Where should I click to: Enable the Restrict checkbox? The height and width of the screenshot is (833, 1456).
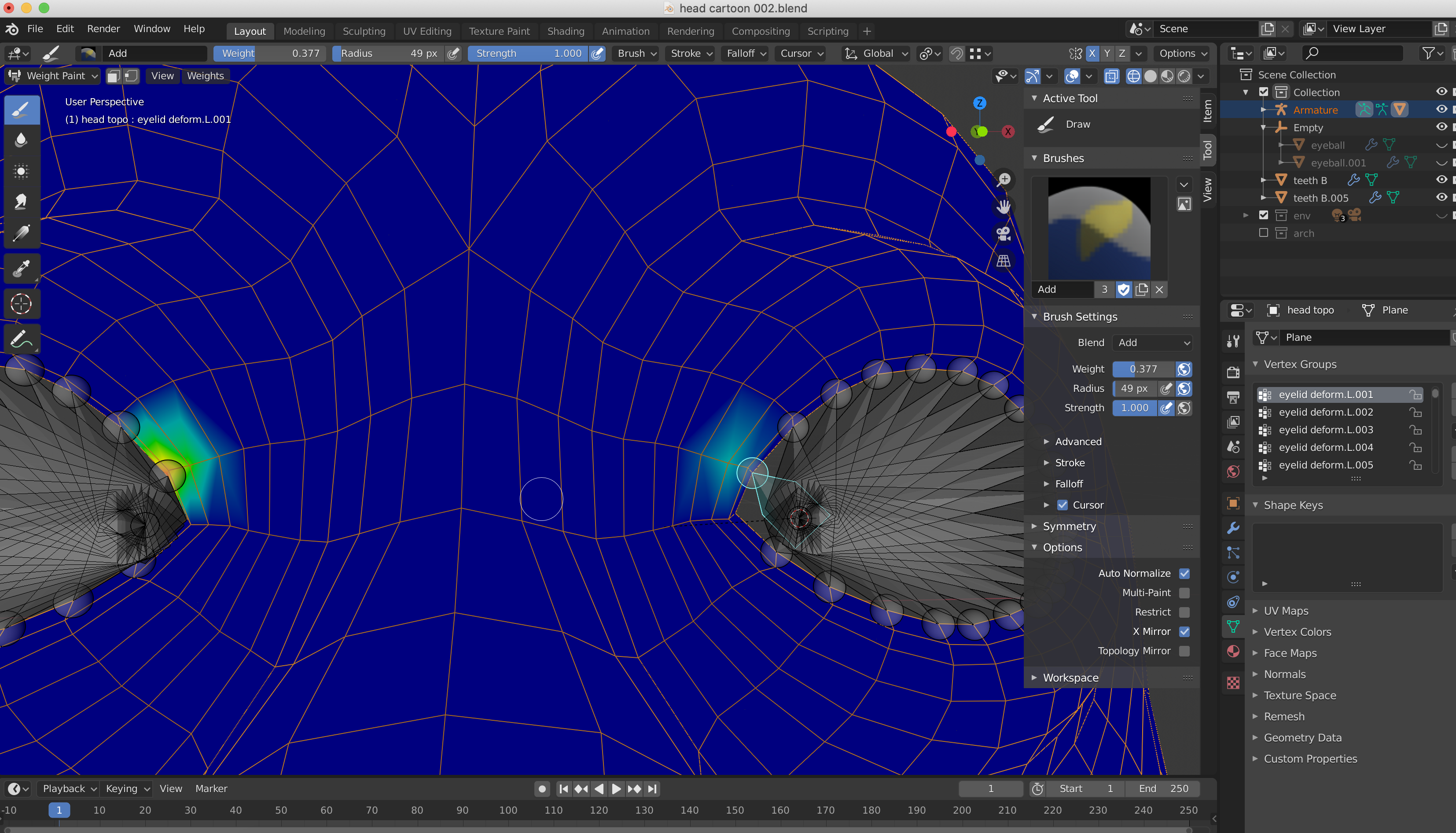click(1184, 612)
